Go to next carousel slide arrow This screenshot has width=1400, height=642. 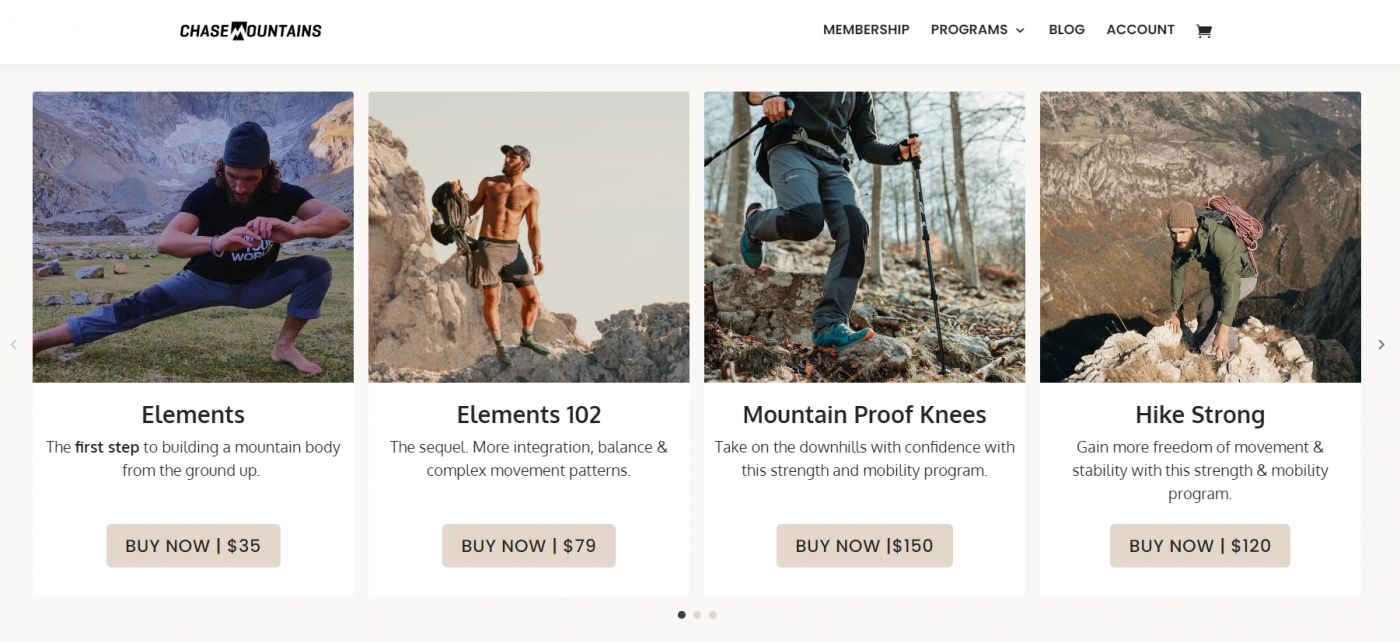pos(1381,344)
